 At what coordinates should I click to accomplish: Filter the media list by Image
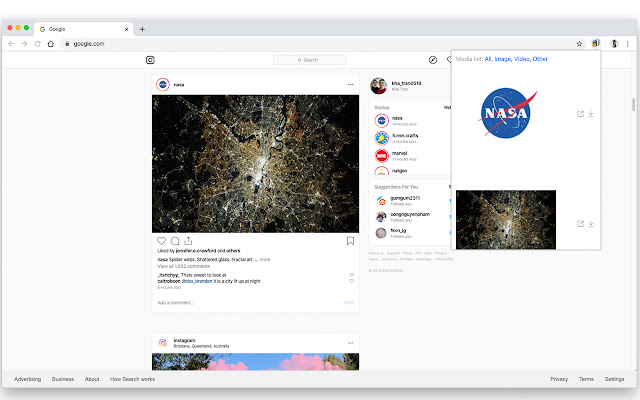[502, 59]
